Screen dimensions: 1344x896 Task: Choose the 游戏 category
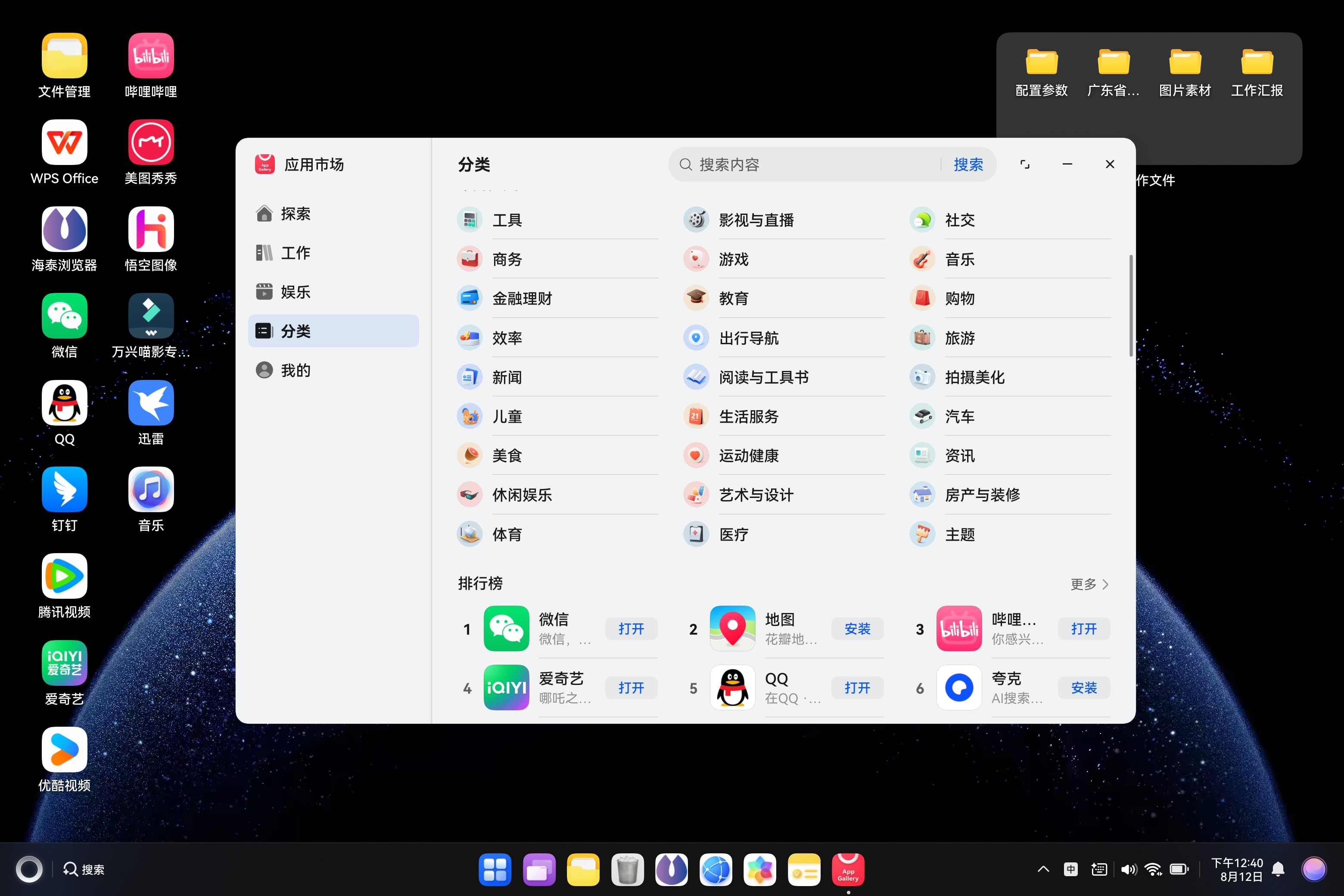(784, 259)
